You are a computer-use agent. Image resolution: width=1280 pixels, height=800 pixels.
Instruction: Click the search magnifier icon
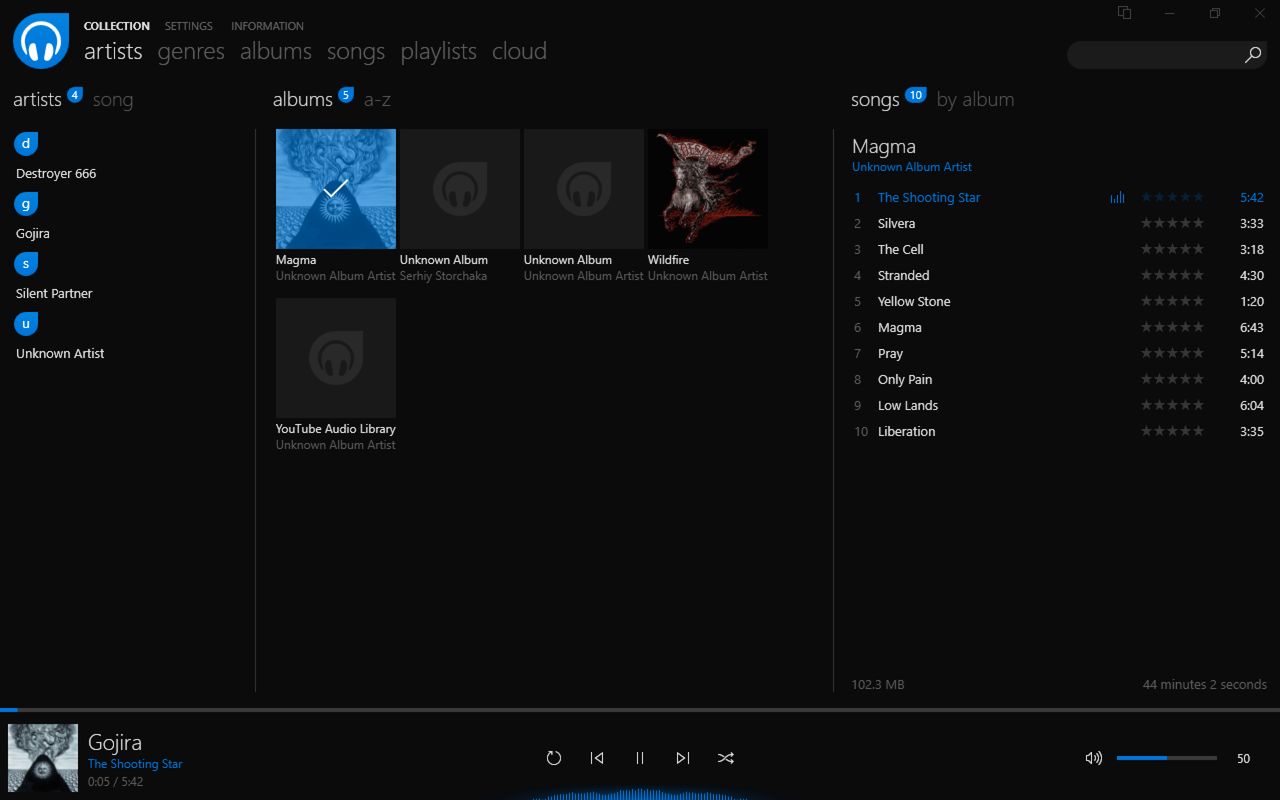click(1253, 55)
